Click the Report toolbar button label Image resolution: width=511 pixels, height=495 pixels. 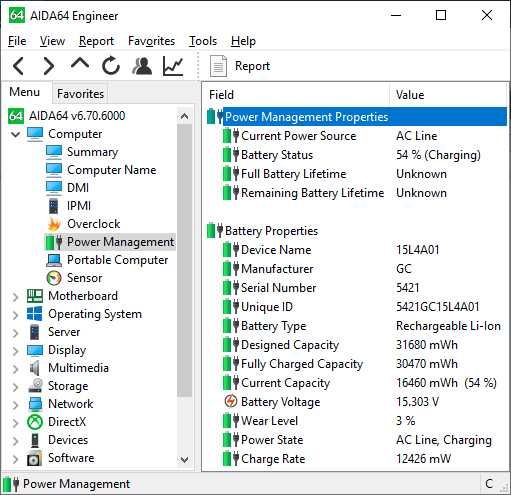[x=252, y=66]
